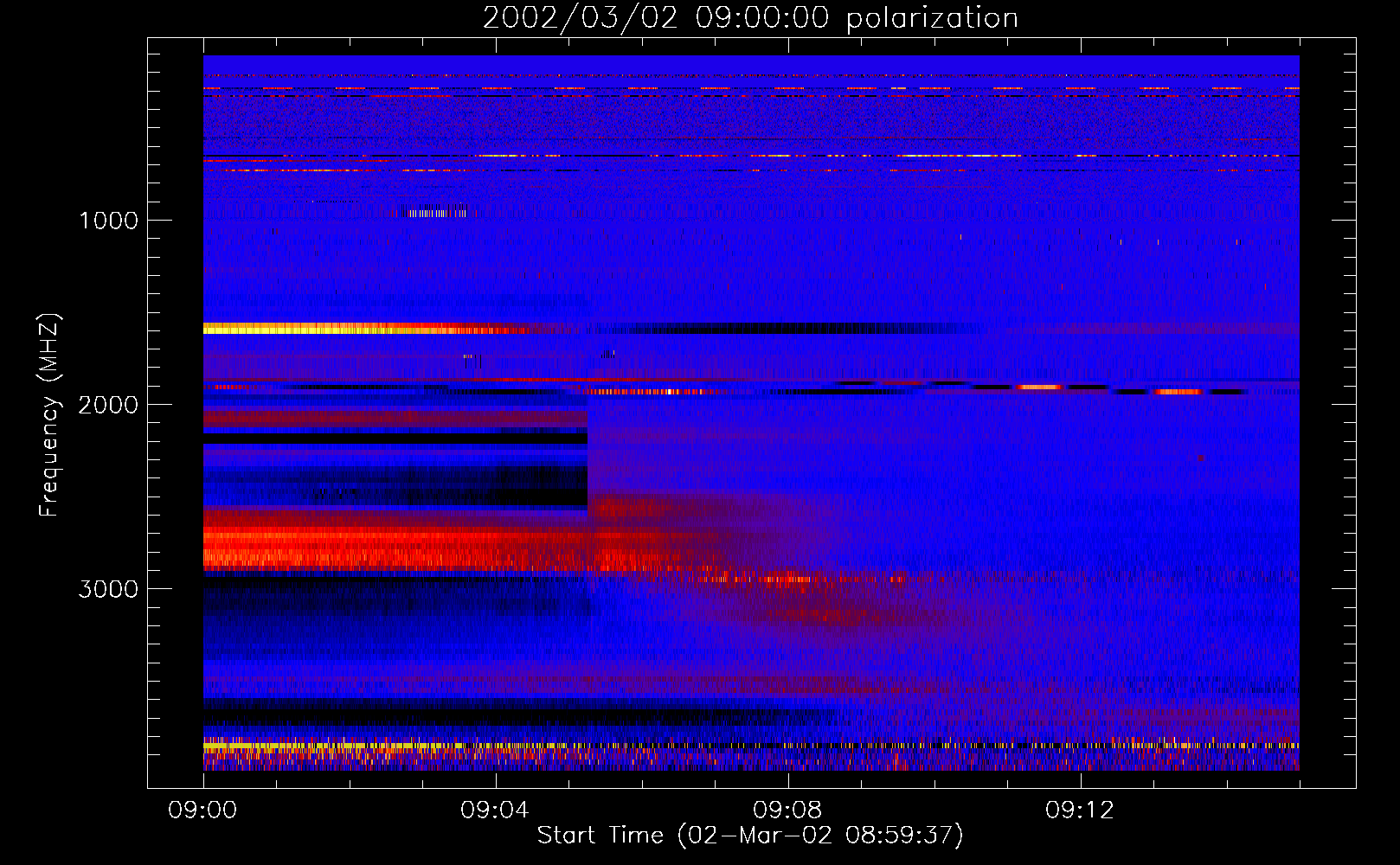Click the 09:00 time tick label
The image size is (1400, 865).
tap(202, 811)
